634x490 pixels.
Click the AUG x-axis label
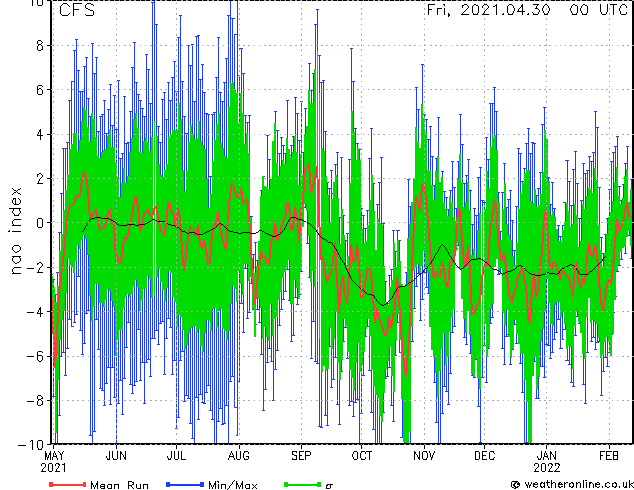239,456
